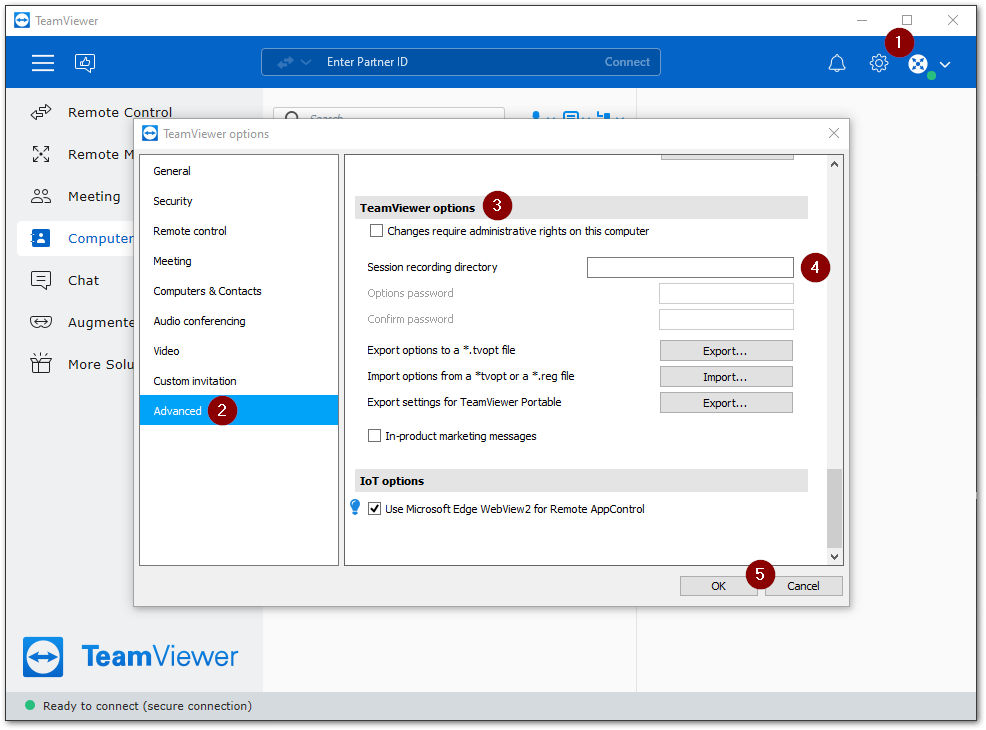Click the lightbulb hint icon in IoT options
The image size is (986, 730).
[x=355, y=507]
